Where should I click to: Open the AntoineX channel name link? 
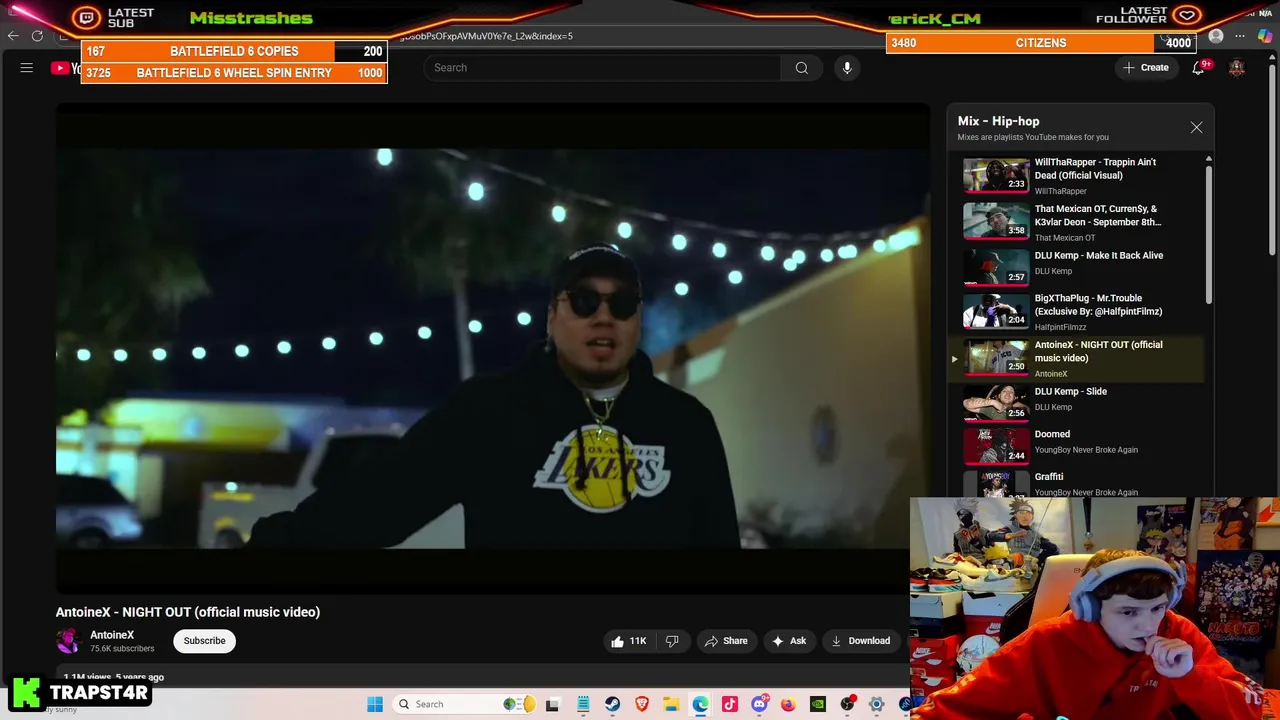(112, 635)
